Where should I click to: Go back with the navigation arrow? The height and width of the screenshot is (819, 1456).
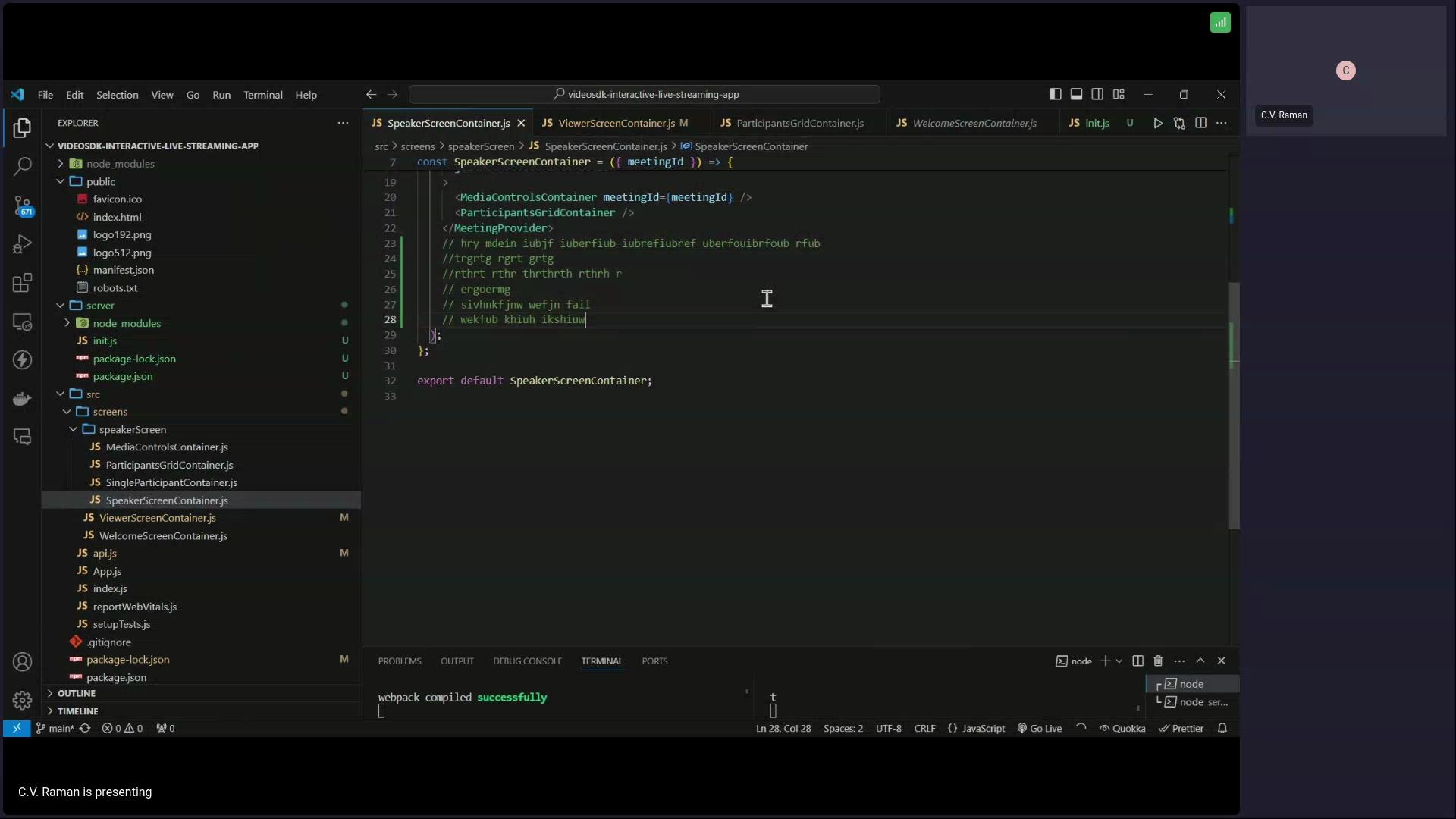point(371,95)
